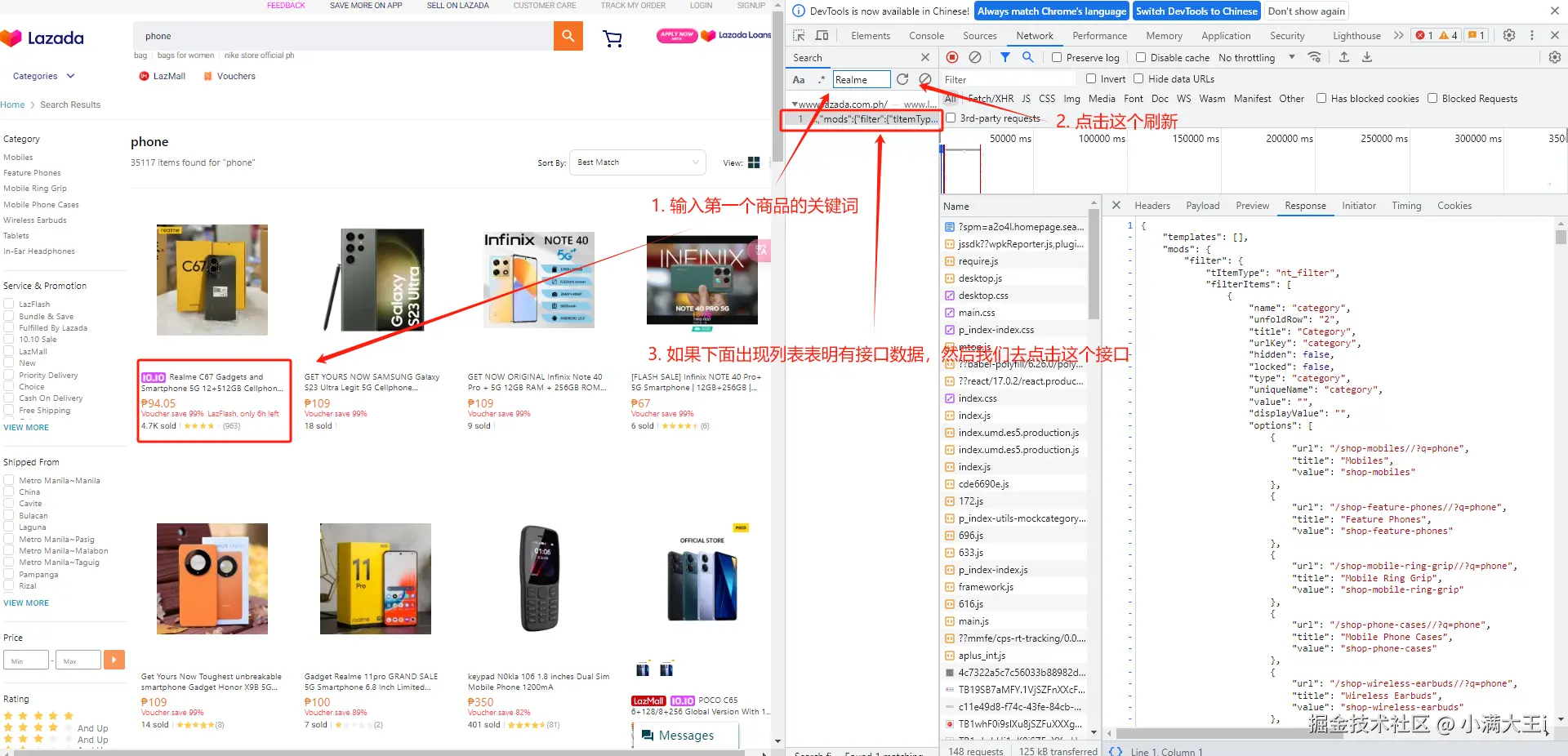Click the orange price filter apply button

pyautogui.click(x=114, y=660)
